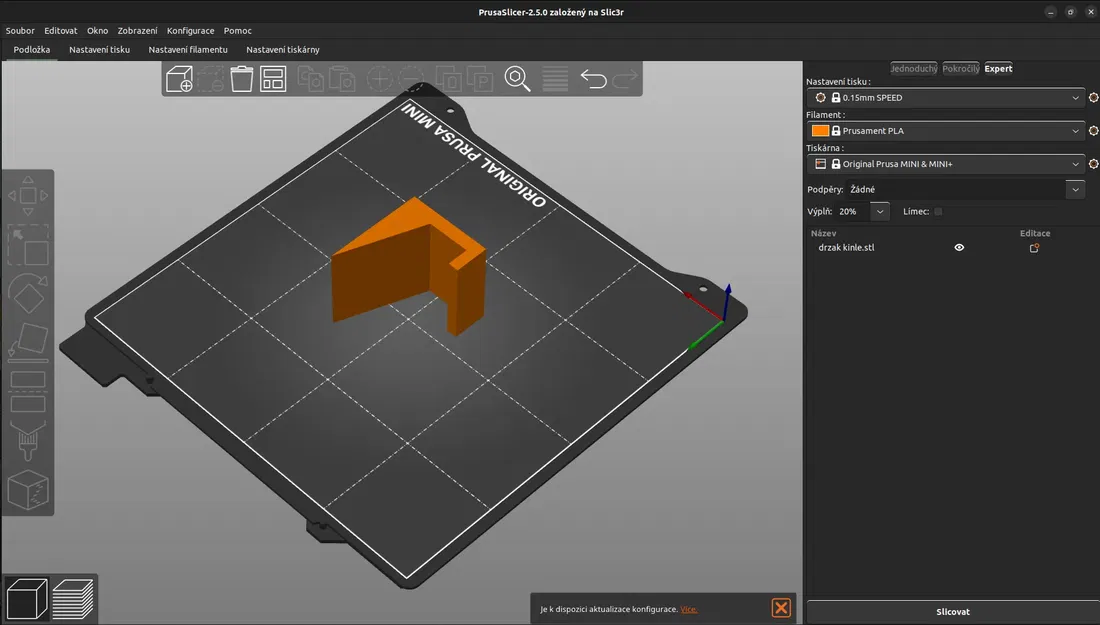Select the Rotate tool in left toolbar
Viewport: 1100px width, 625px height.
28,293
